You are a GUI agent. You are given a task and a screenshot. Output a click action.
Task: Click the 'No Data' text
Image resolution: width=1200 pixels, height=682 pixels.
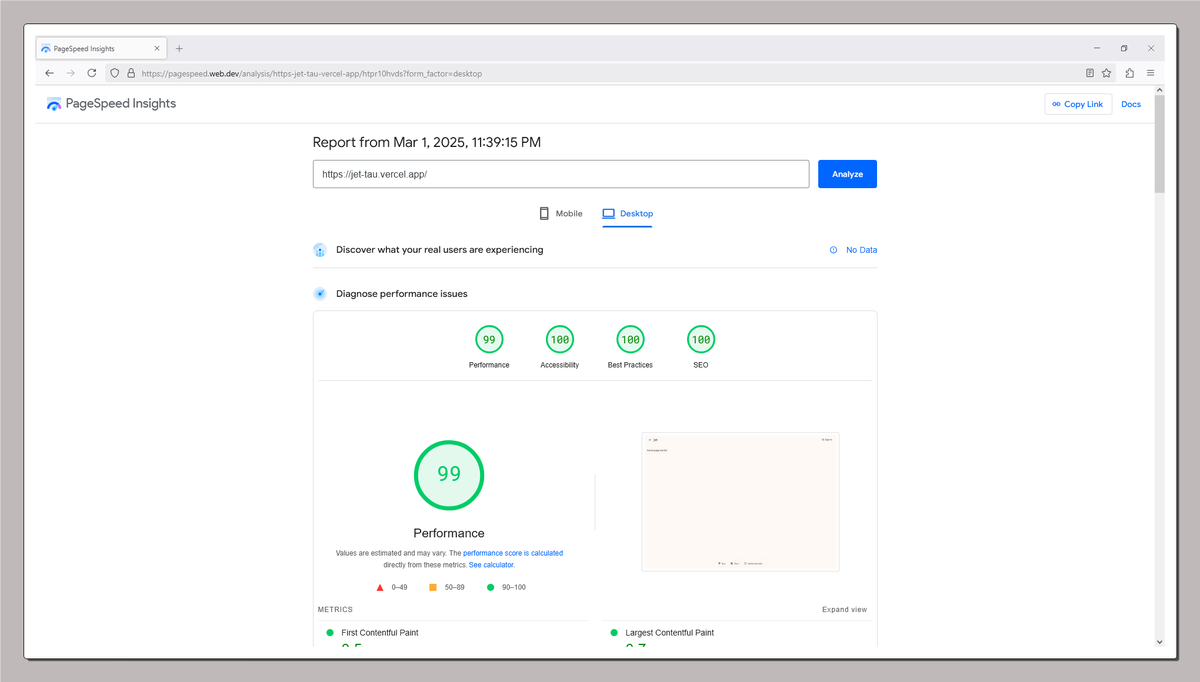click(861, 250)
